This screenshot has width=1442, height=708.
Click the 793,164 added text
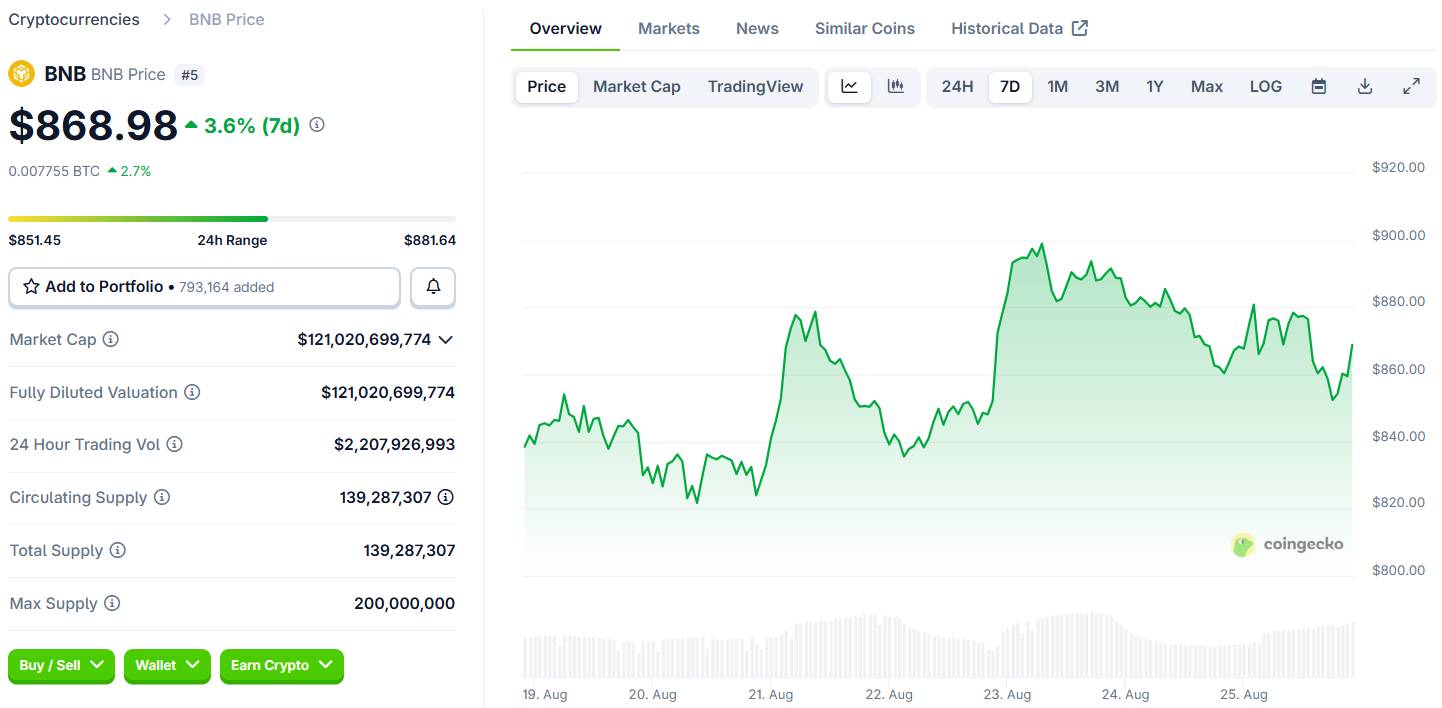click(227, 287)
